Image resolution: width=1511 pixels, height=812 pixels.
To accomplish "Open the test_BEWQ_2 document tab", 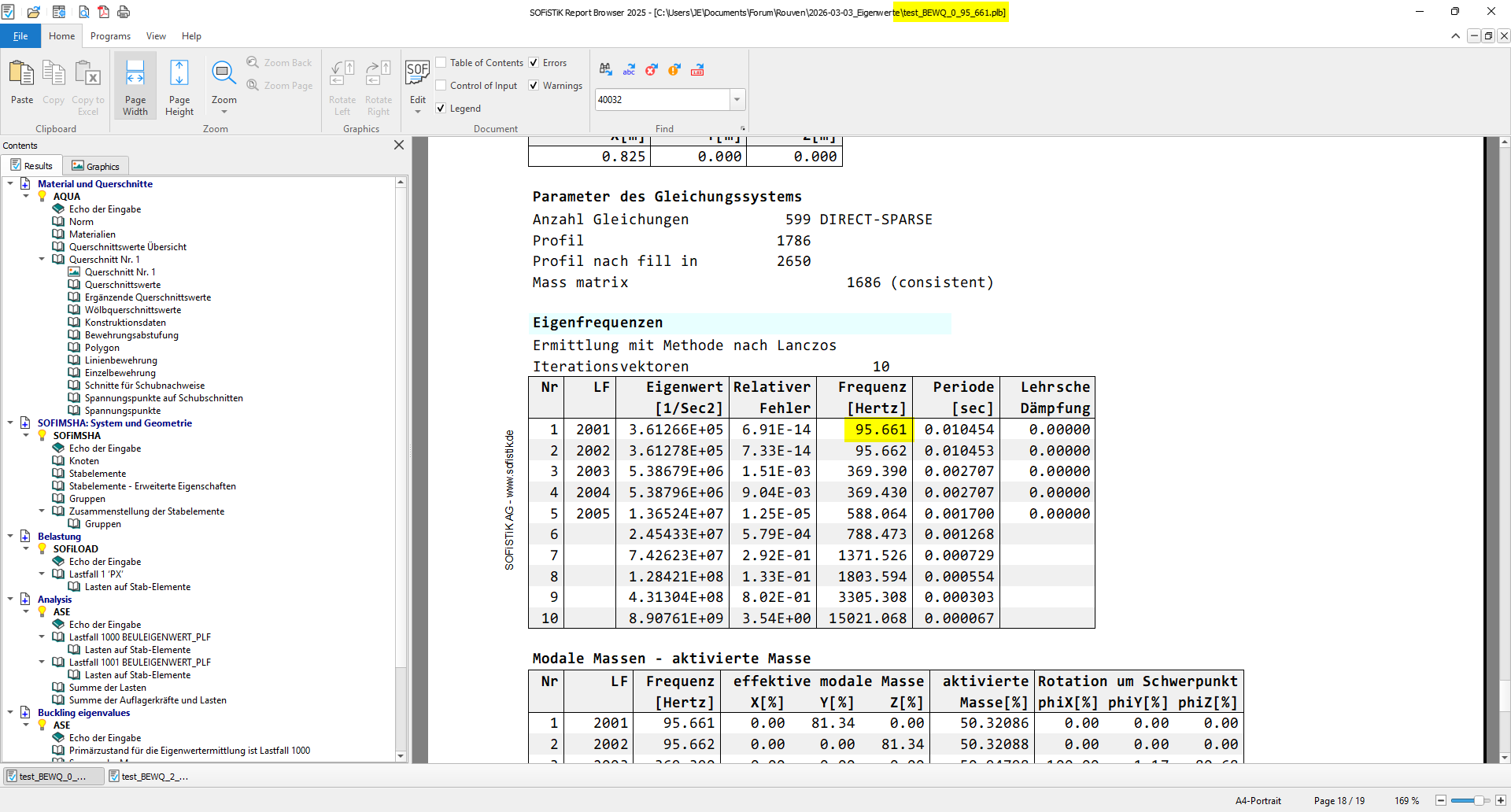I will [150, 777].
